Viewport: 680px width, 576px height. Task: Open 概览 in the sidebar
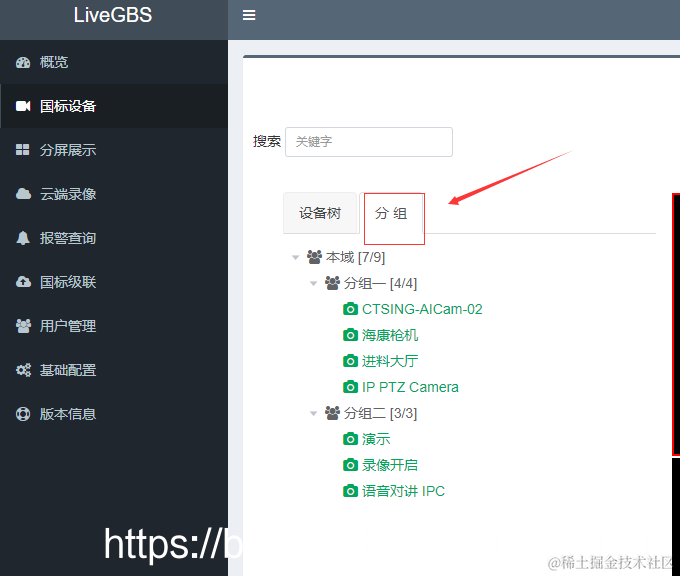(114, 62)
